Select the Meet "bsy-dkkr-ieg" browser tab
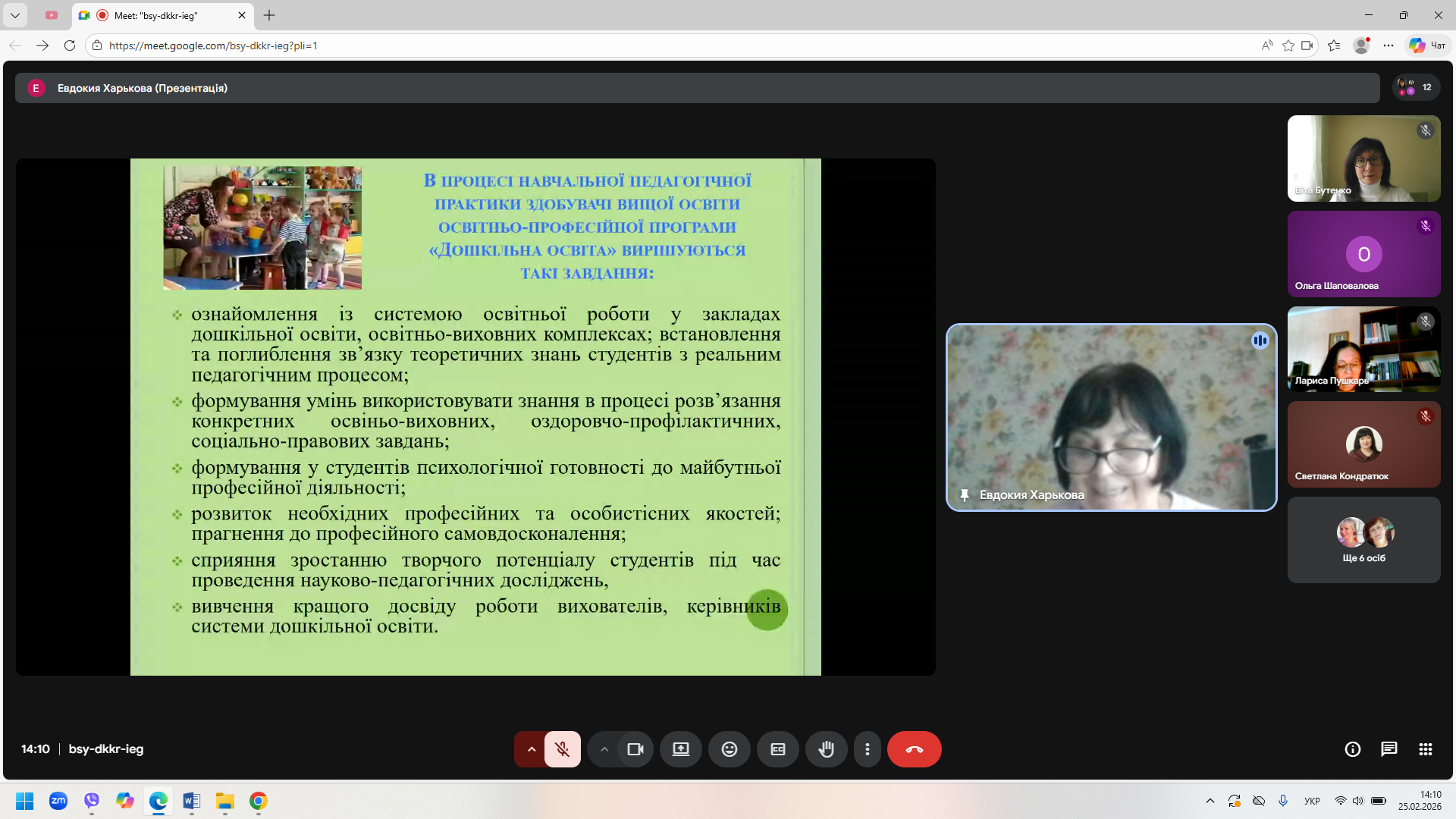This screenshot has height=819, width=1456. (155, 15)
